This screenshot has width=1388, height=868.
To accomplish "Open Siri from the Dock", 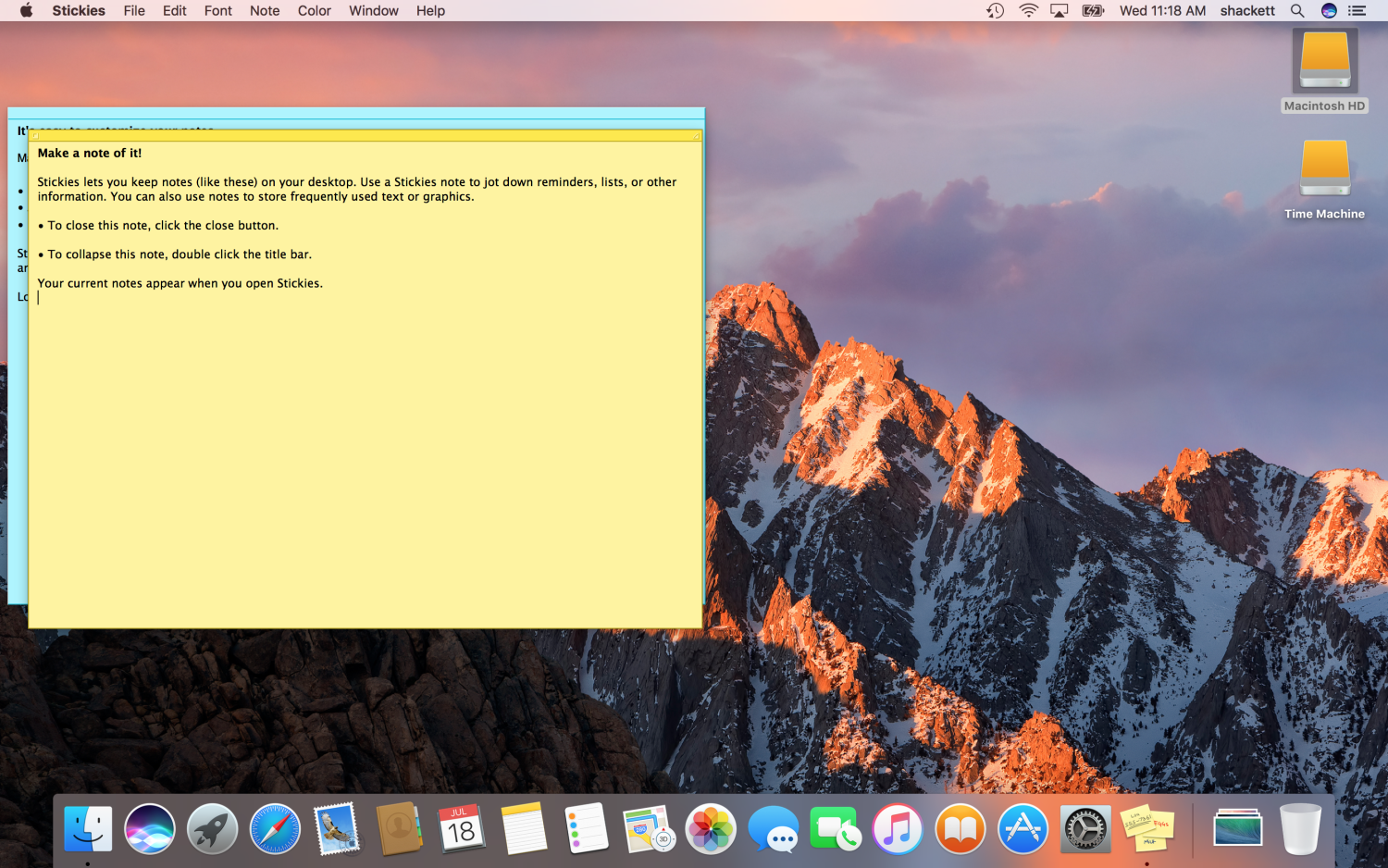I will coord(150,828).
